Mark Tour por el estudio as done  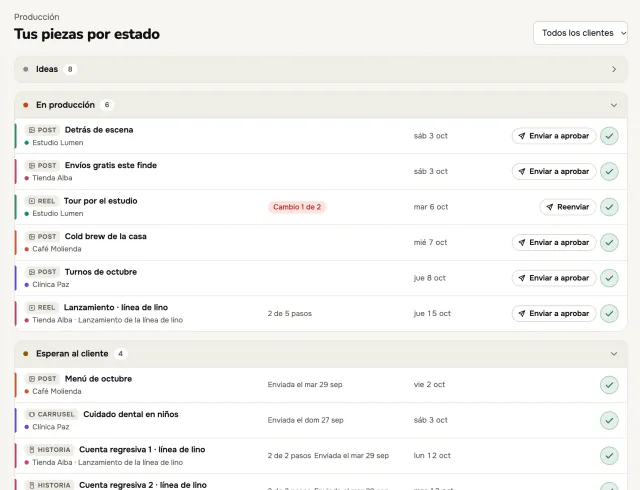coord(609,207)
